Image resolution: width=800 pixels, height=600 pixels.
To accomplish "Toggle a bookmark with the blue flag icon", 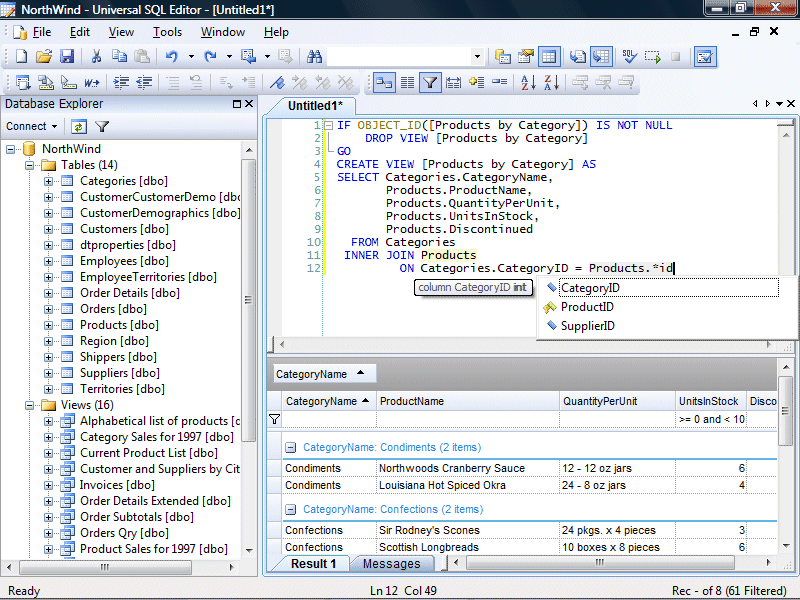I will point(277,82).
